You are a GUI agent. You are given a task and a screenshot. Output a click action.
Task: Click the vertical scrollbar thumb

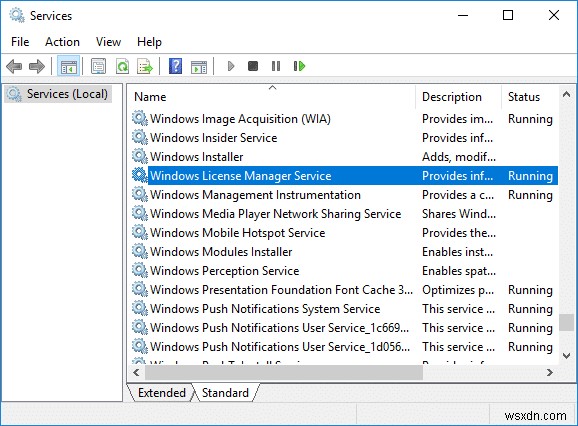(x=566, y=322)
